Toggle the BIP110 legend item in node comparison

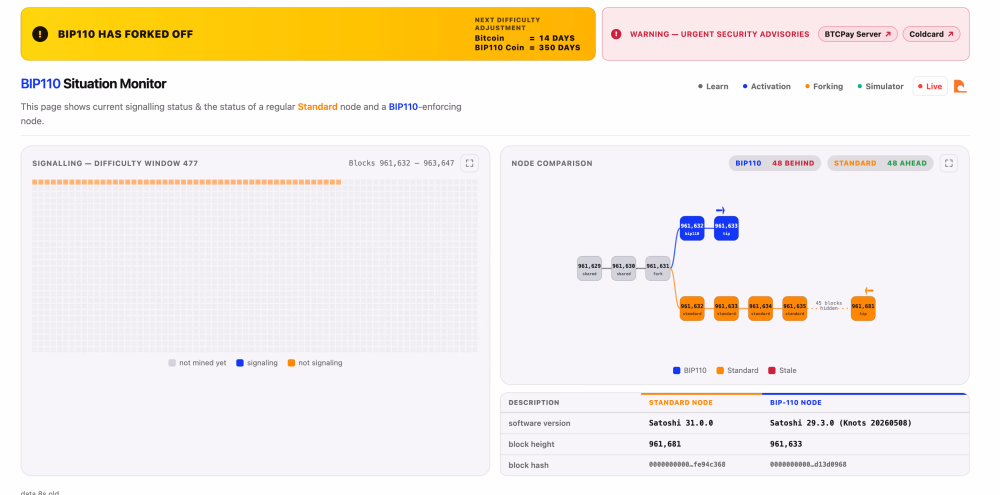click(689, 370)
